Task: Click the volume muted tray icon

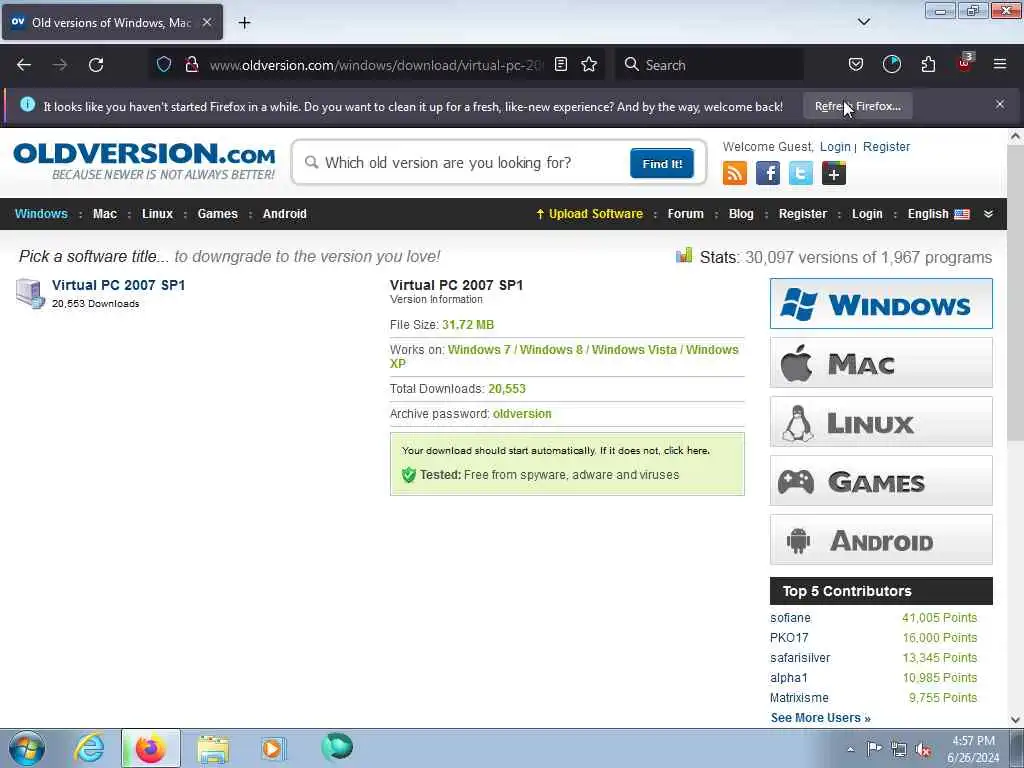Action: point(923,749)
